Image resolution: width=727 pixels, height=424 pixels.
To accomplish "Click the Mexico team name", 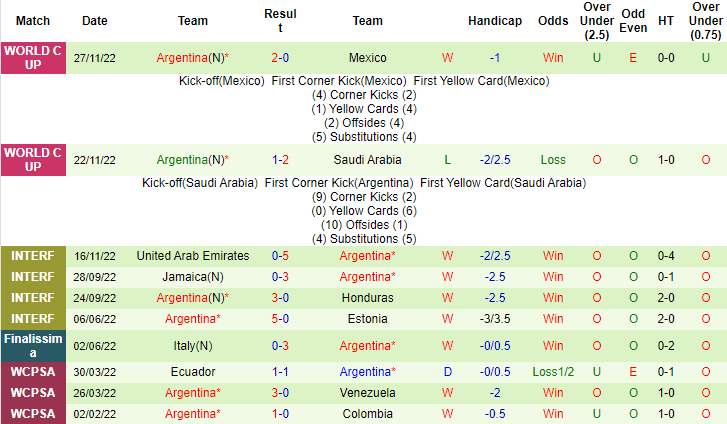I will (x=367, y=58).
